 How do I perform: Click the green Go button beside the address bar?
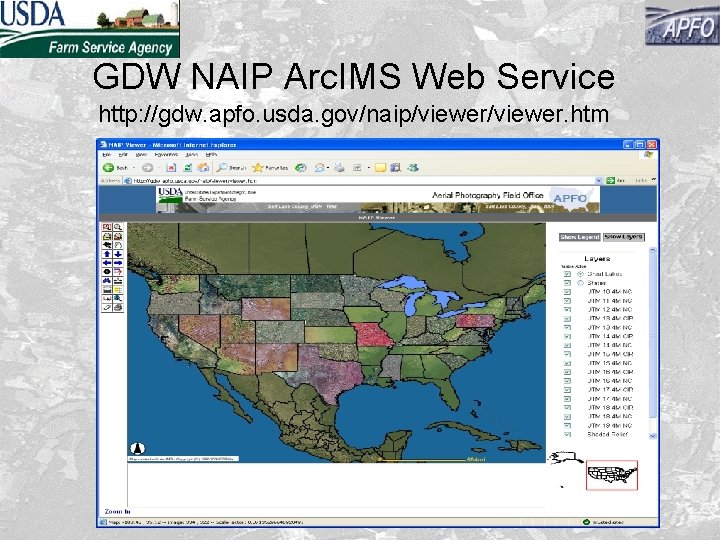pos(615,180)
